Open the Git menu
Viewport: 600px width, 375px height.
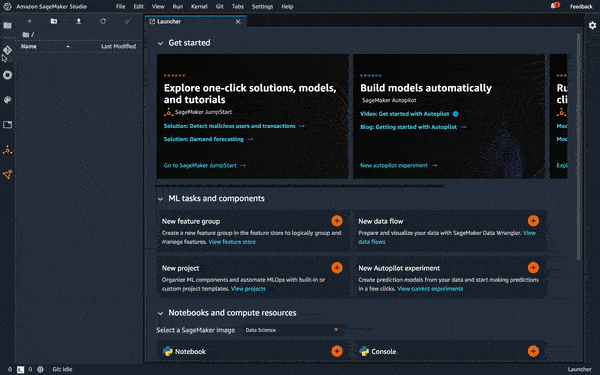(219, 7)
